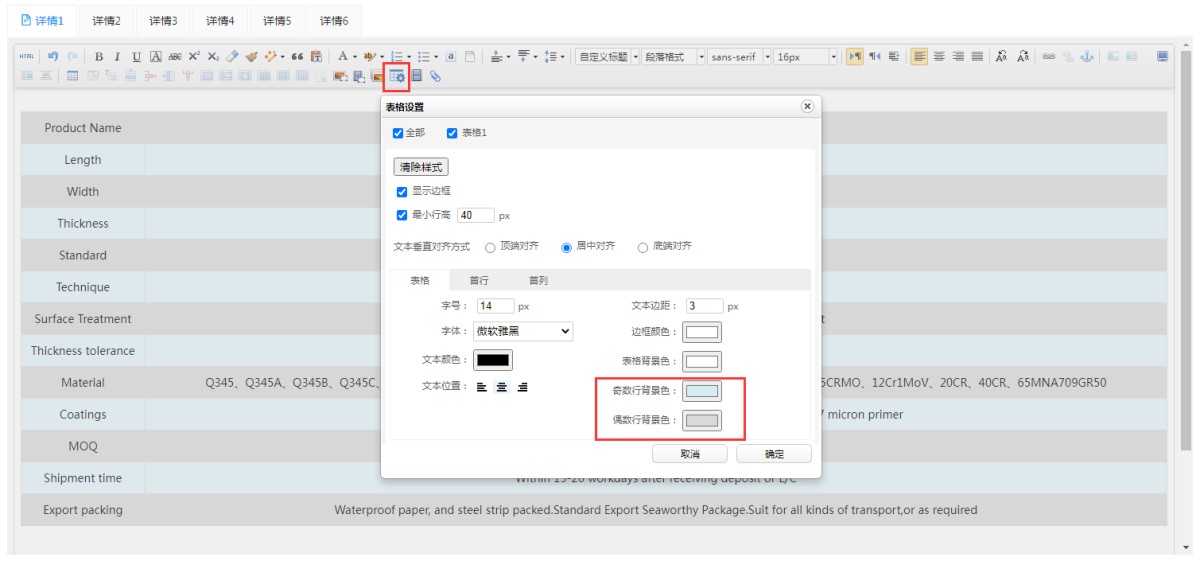Expand font color A dropdown arrow

(355, 57)
